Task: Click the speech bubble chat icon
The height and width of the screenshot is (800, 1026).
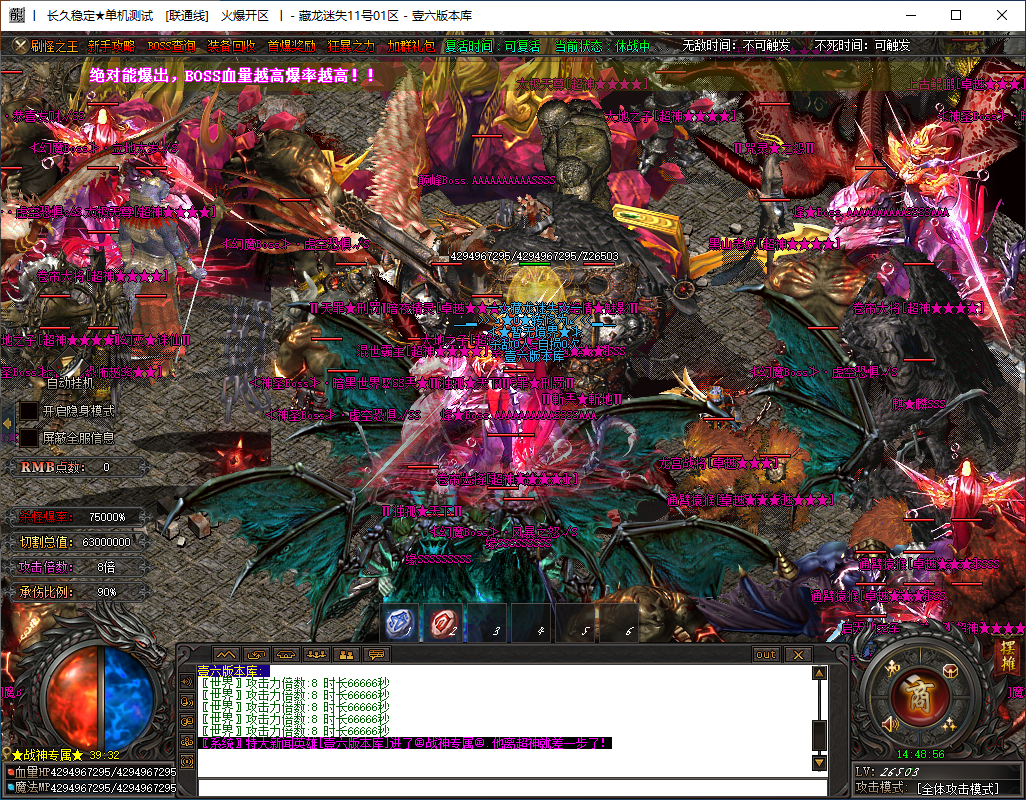Action: (x=376, y=654)
